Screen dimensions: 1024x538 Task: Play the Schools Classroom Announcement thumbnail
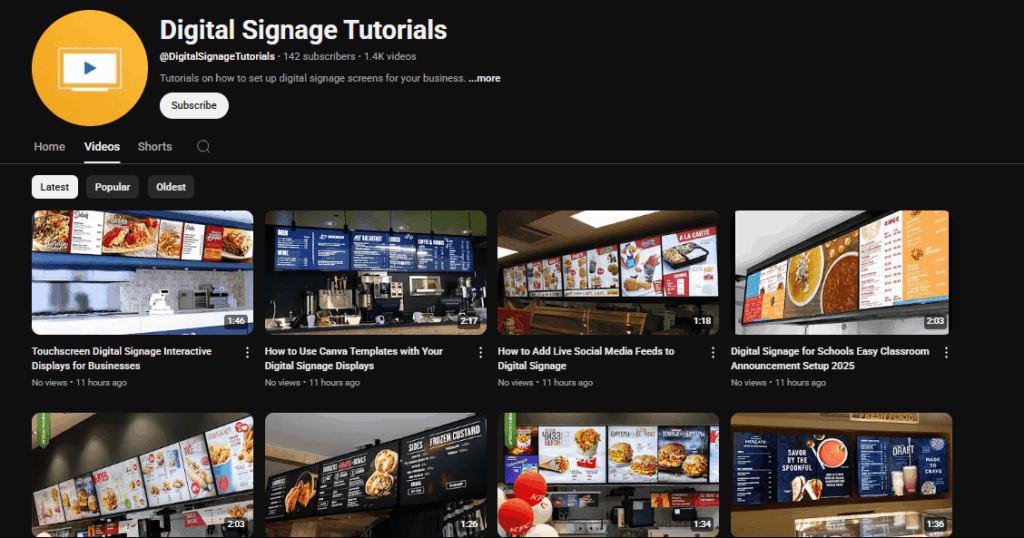pos(841,272)
